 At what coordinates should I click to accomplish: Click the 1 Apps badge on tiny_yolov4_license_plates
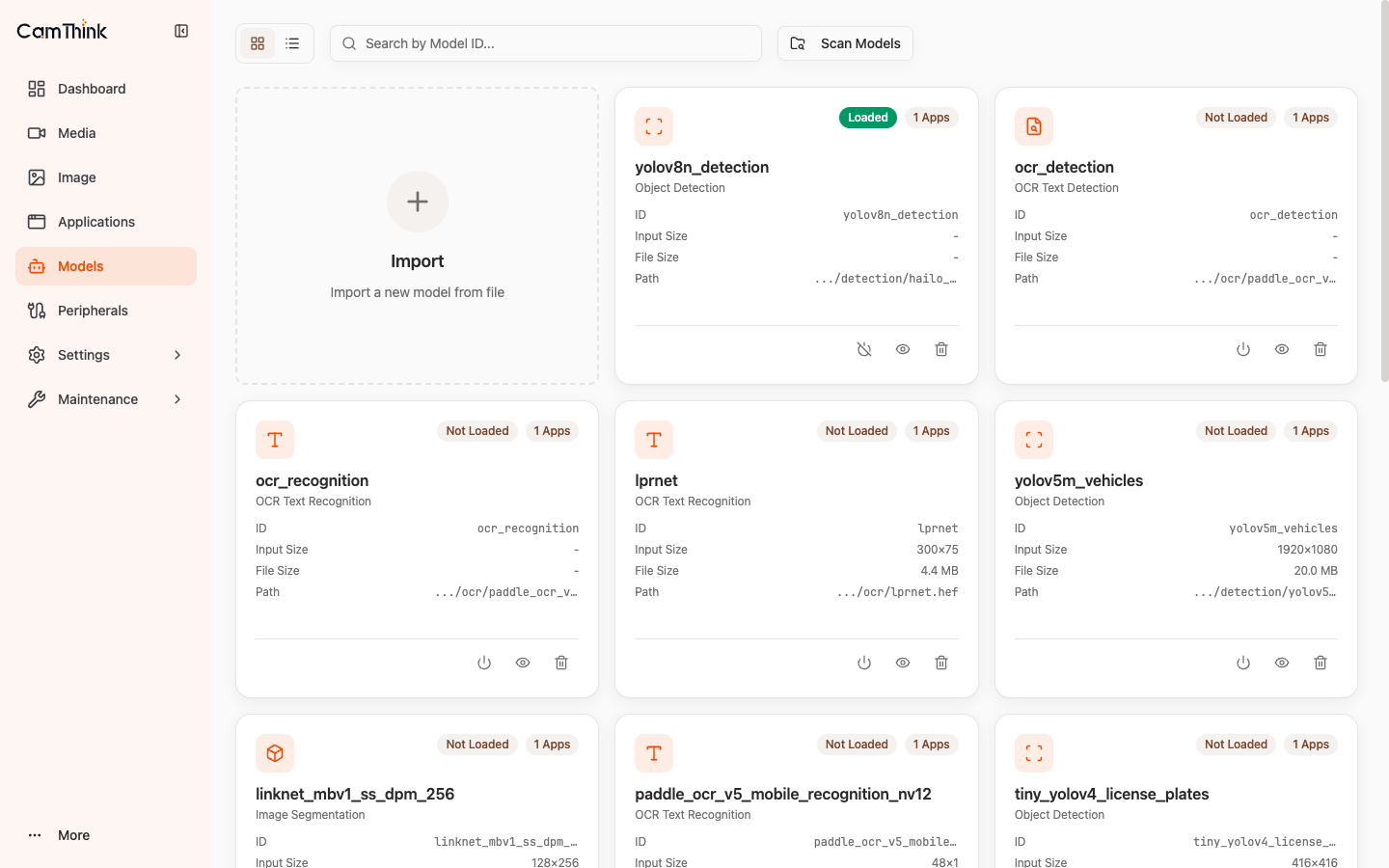coord(1311,745)
